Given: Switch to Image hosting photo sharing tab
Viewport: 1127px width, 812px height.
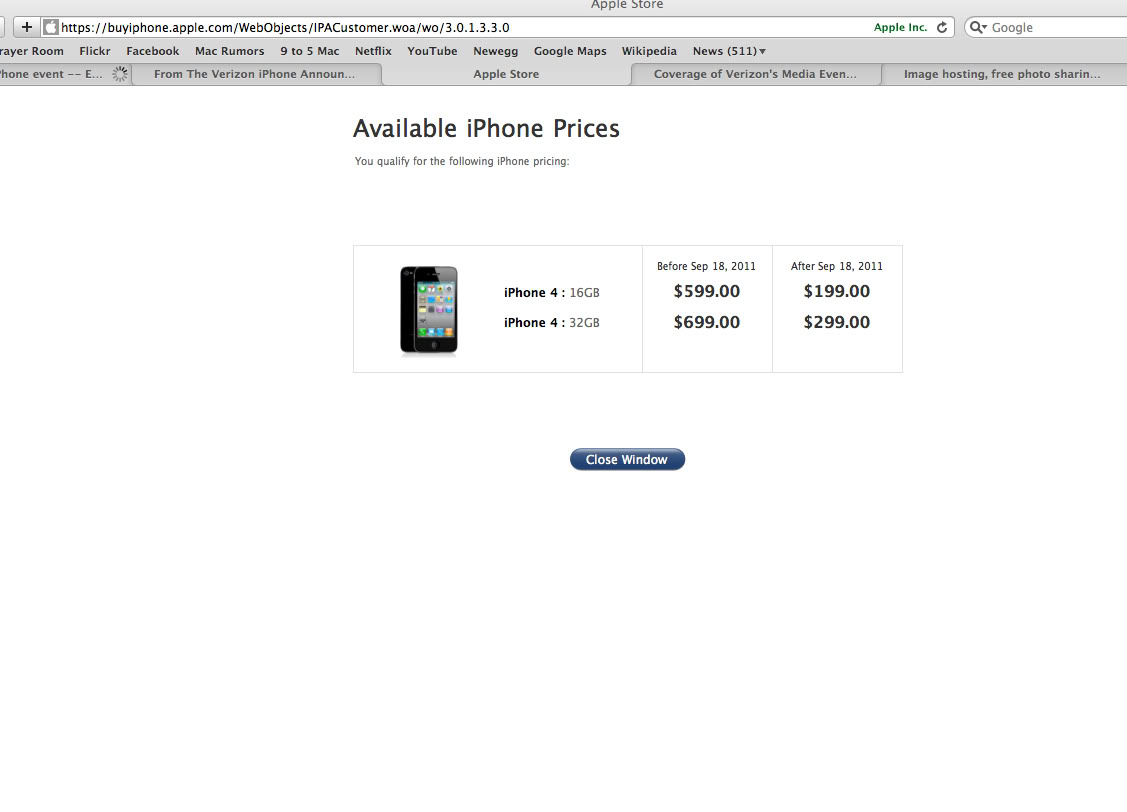Looking at the screenshot, I should [x=1002, y=74].
